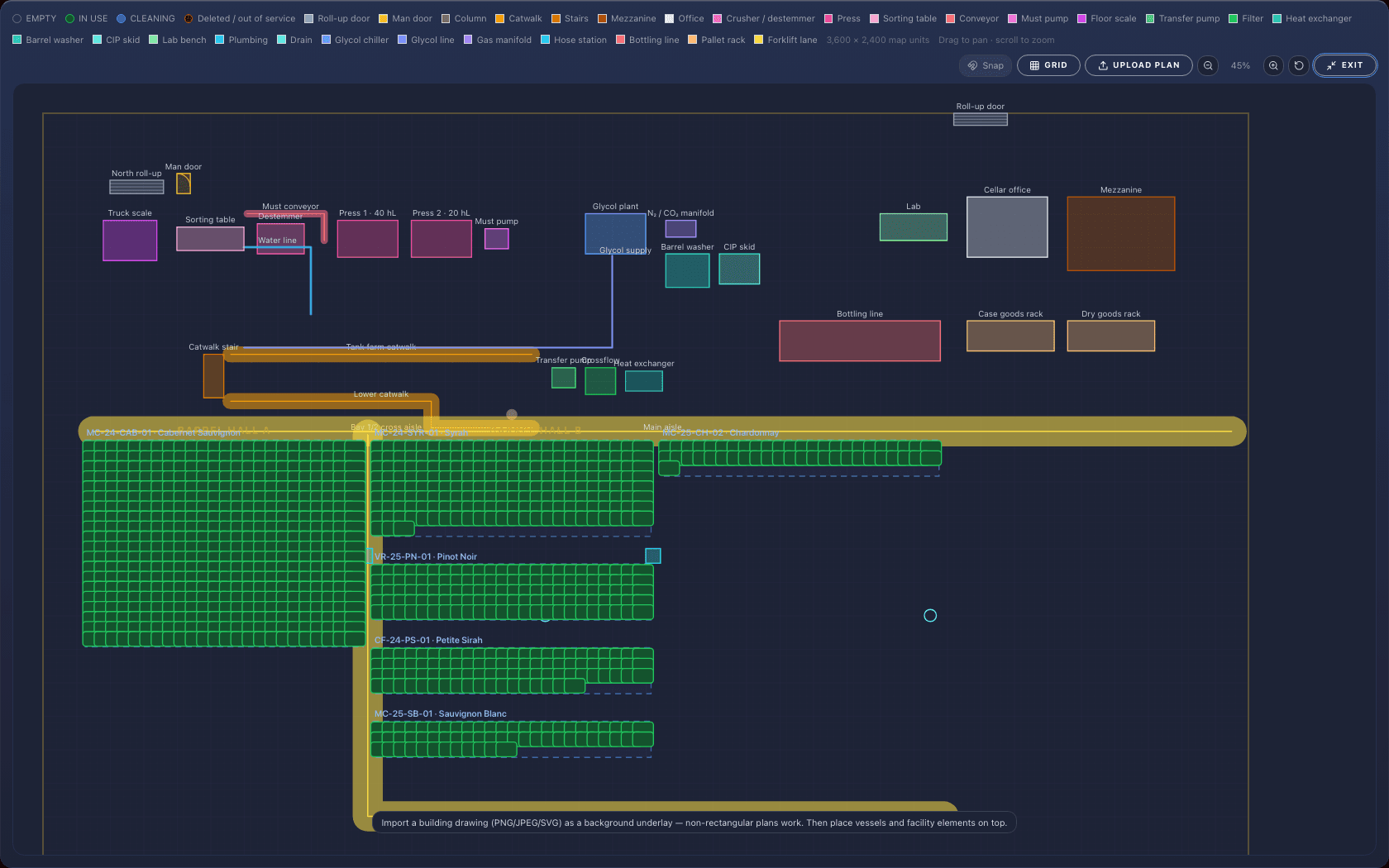Select the North roll-up door
The image size is (1389, 868).
(136, 187)
